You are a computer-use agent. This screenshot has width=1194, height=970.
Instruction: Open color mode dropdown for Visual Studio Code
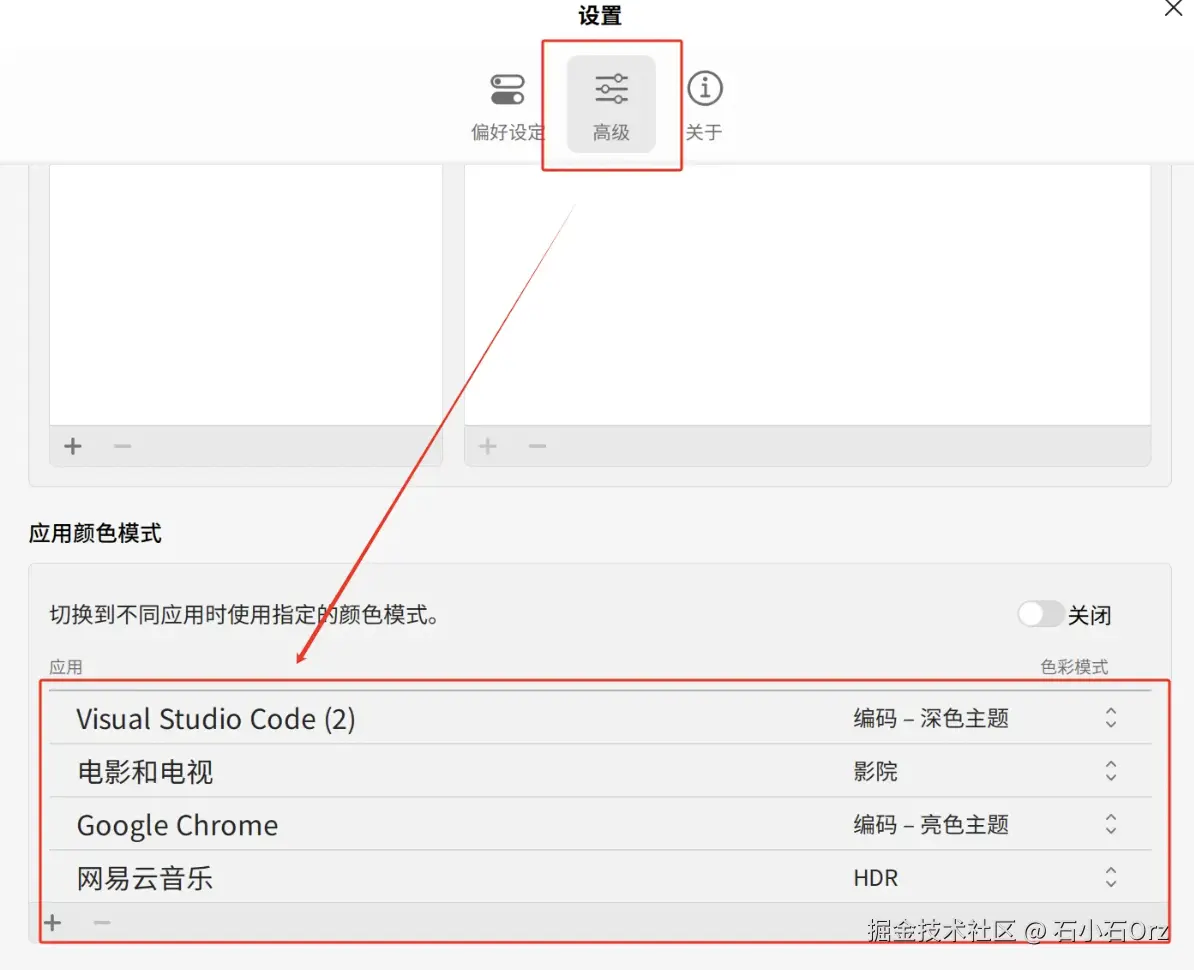coord(1111,717)
